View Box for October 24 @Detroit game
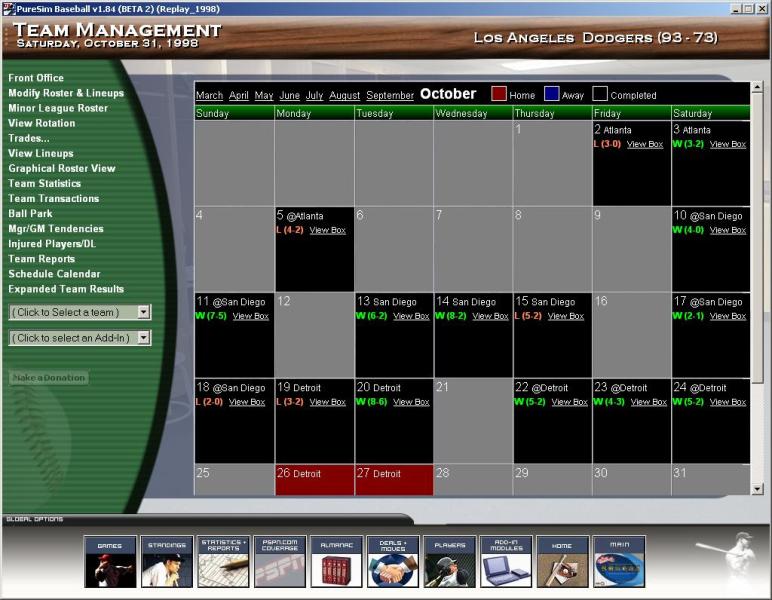 click(x=728, y=402)
